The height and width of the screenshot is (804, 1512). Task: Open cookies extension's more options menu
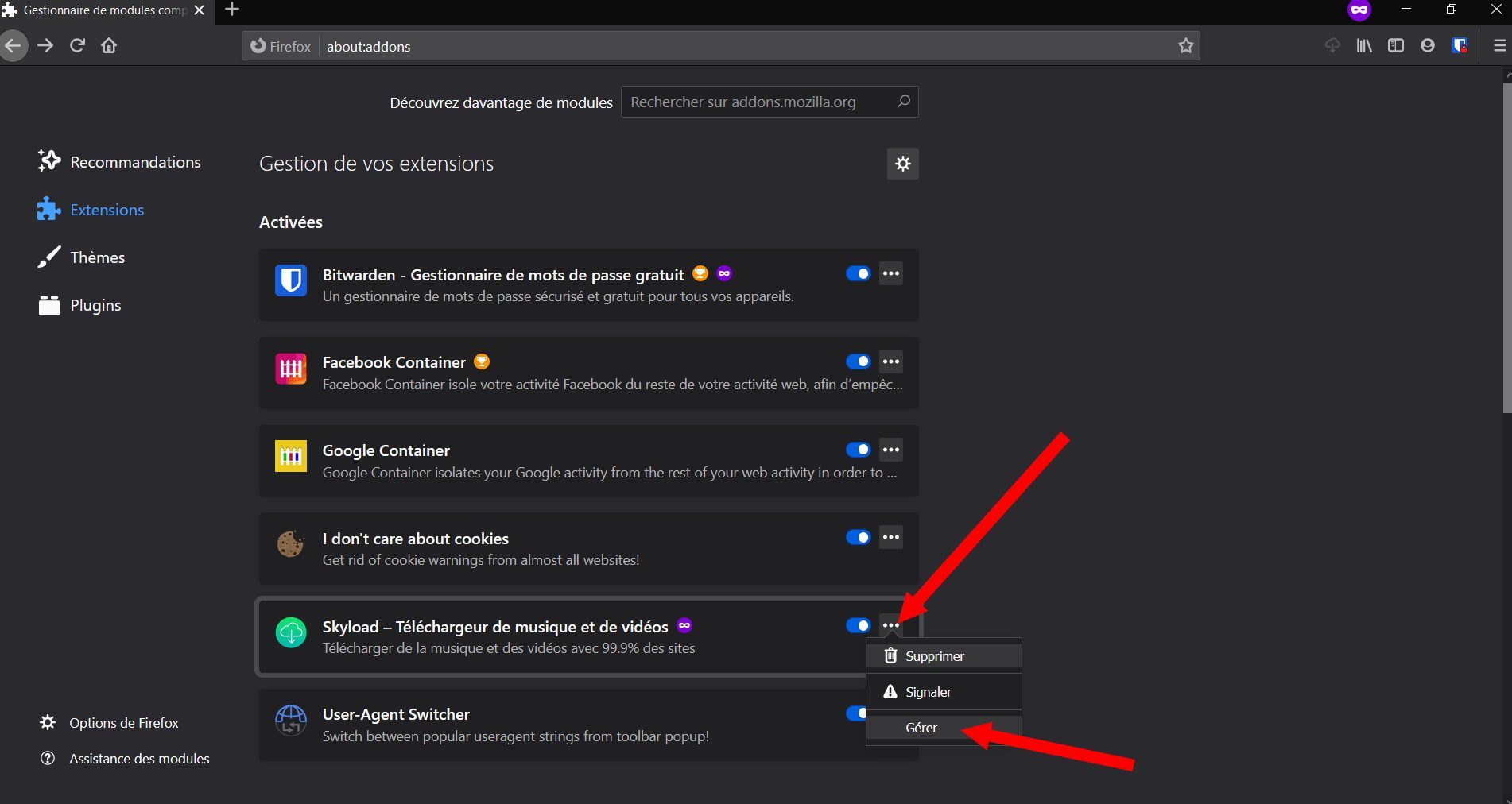[891, 537]
